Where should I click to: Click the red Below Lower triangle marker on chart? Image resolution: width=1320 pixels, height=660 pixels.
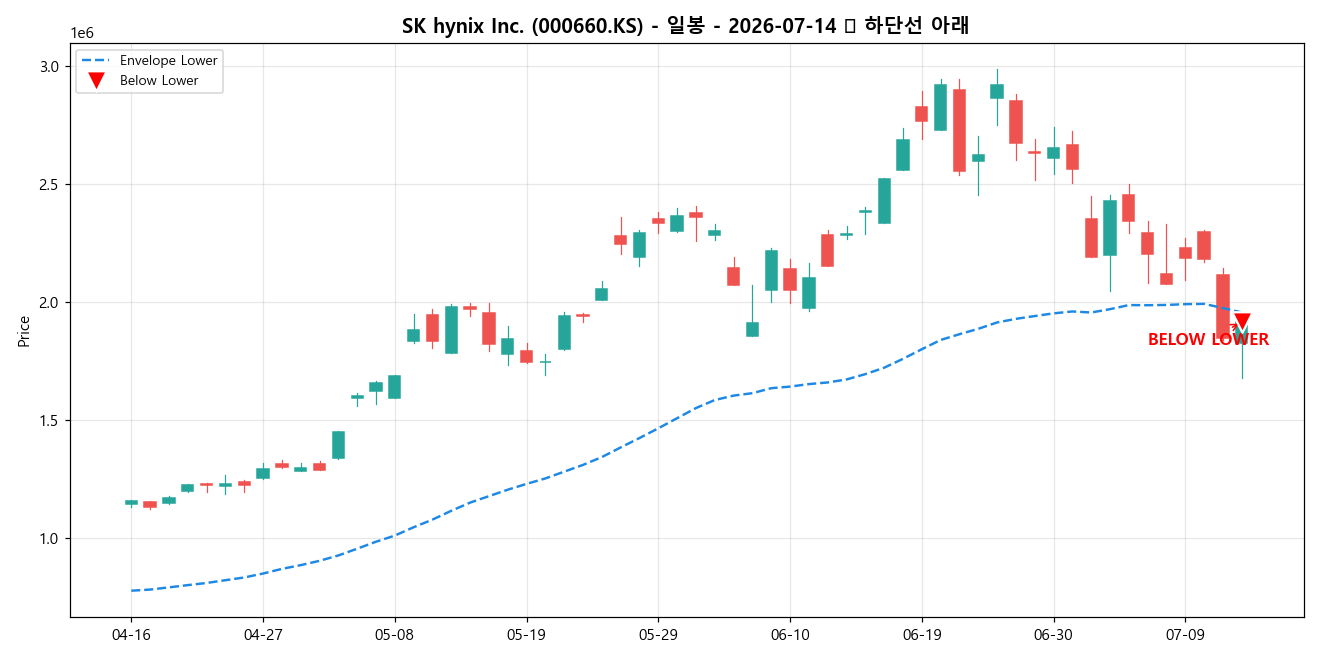click(1242, 322)
